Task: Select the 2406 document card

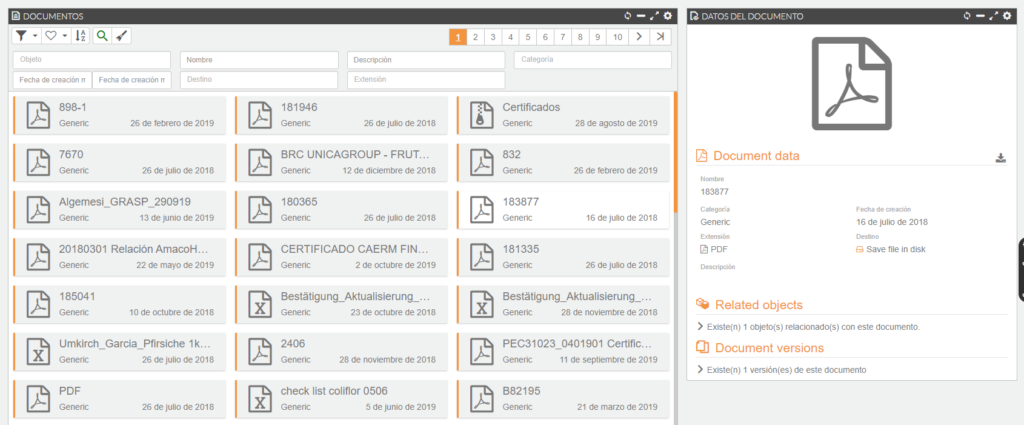Action: (342, 351)
